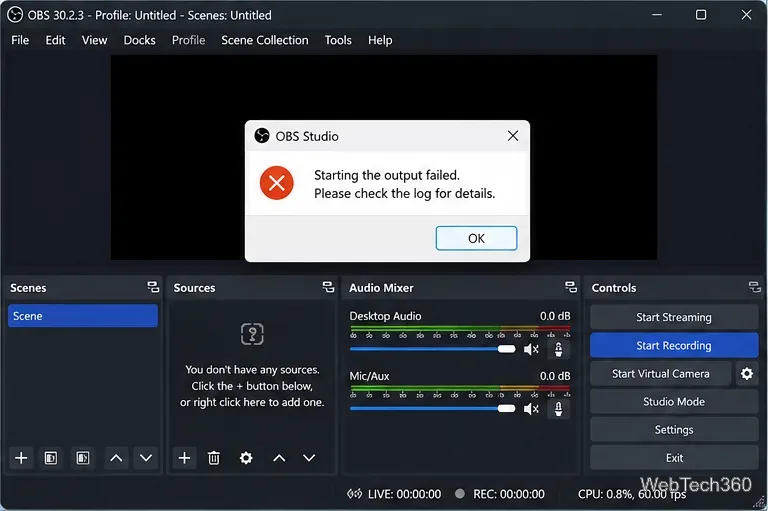This screenshot has width=768, height=511.
Task: Remove selected source with trash icon
Action: pos(214,458)
